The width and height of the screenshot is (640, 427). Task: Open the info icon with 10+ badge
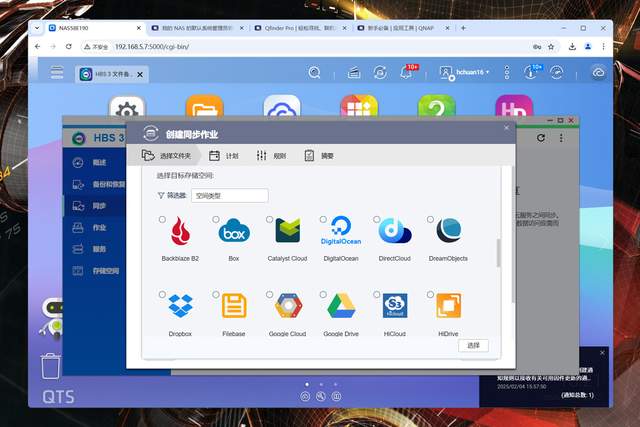point(532,72)
